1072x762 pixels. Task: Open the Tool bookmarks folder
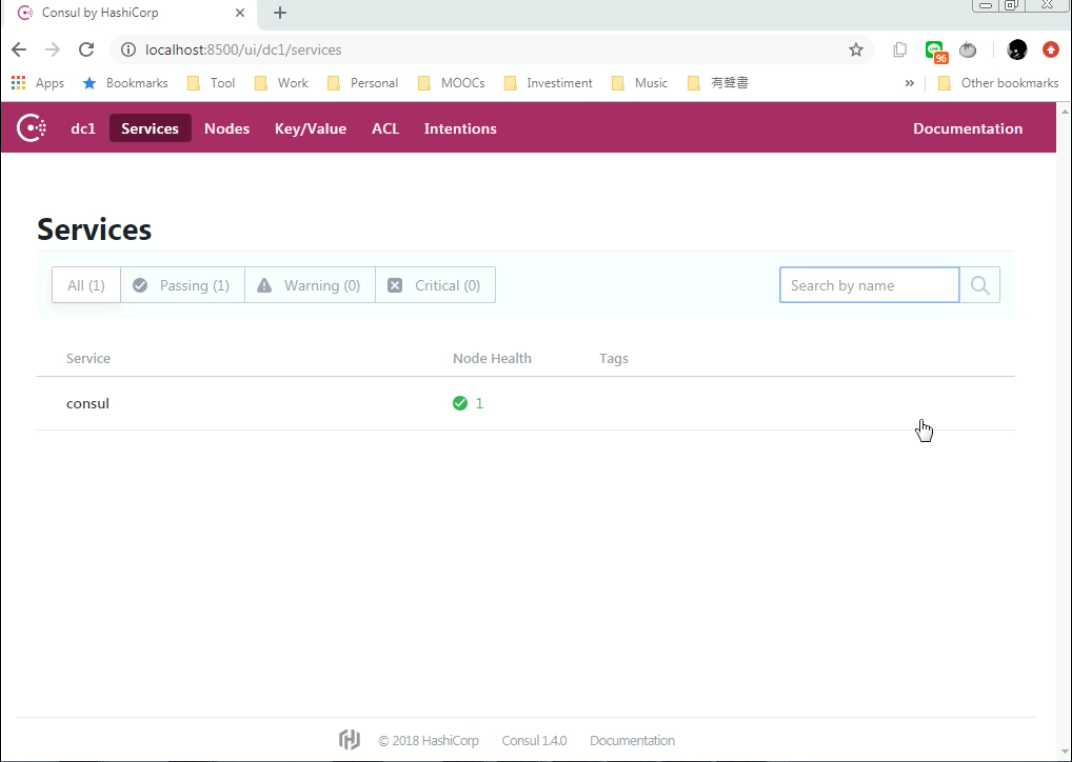coord(211,83)
